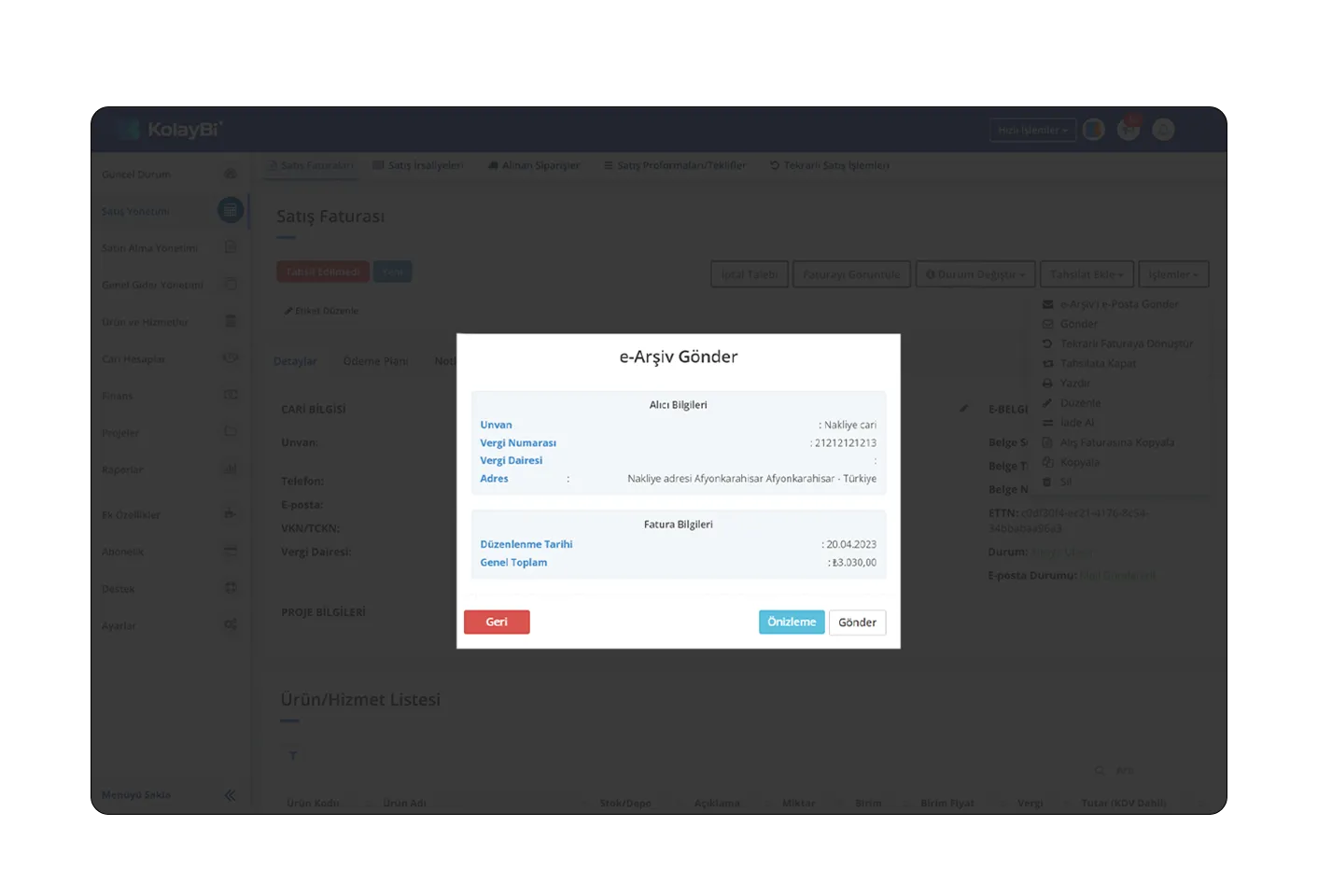Viewport: 1318px width, 896px height.
Task: Open the Detaylar tab
Action: coord(295,361)
